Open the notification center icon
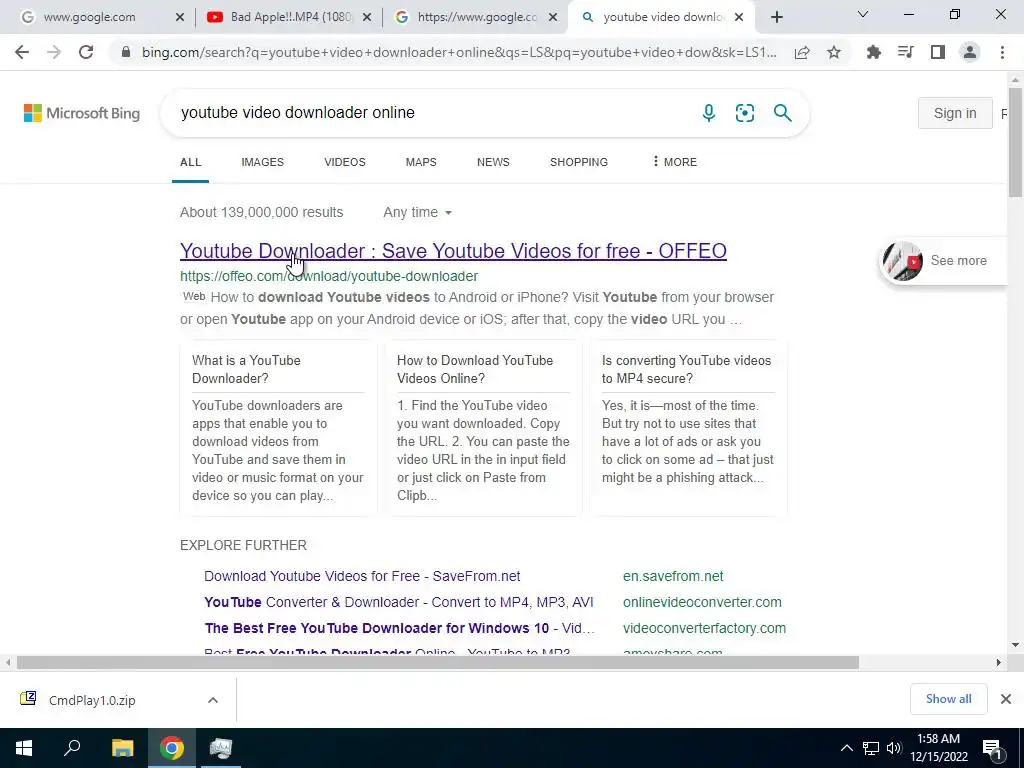Viewport: 1024px width, 768px height. [x=992, y=748]
